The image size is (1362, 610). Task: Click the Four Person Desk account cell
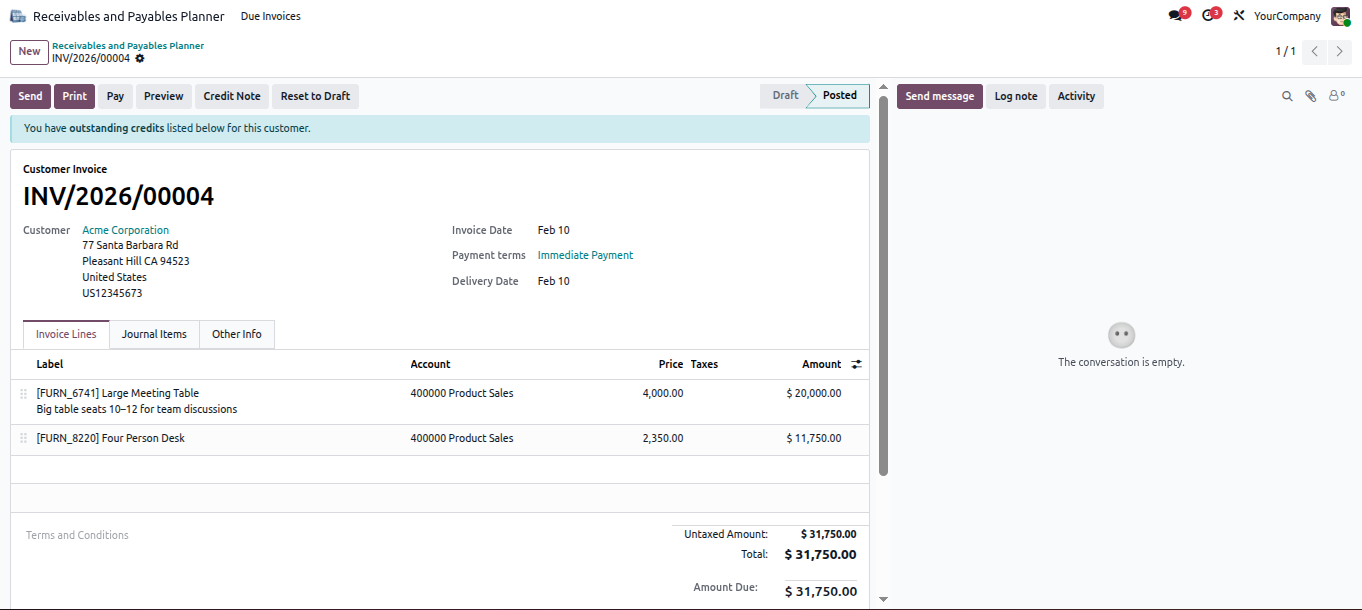point(462,438)
